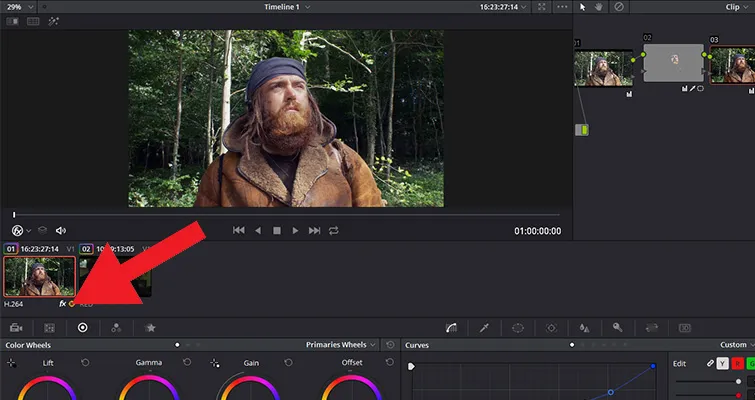
Task: Open the Tracker palette
Action: pos(551,327)
